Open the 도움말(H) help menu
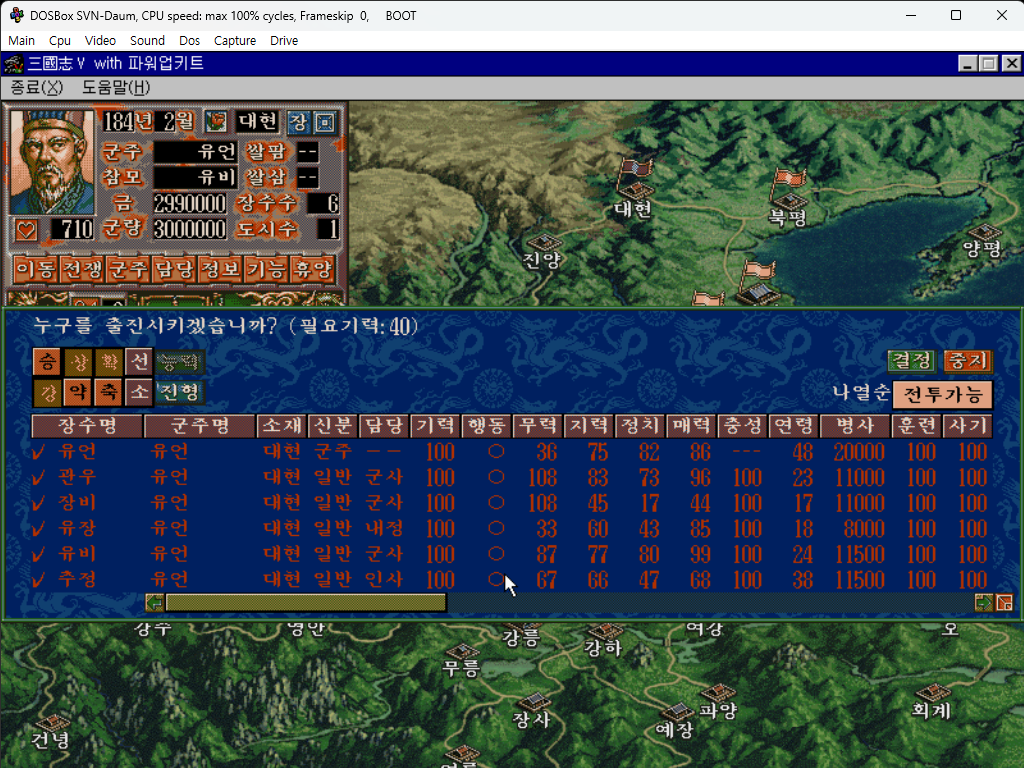Screen dimensions: 1024x768 tap(116, 88)
